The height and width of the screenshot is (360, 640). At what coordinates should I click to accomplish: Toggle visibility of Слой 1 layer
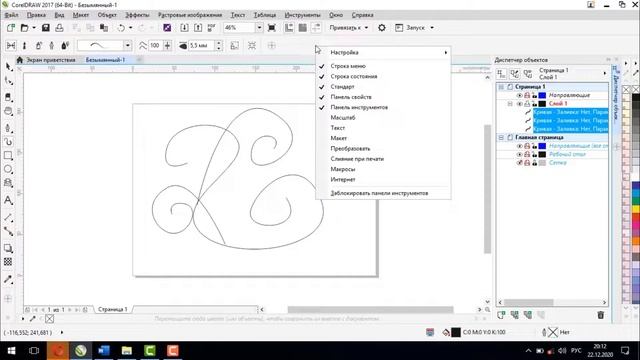tap(519, 104)
